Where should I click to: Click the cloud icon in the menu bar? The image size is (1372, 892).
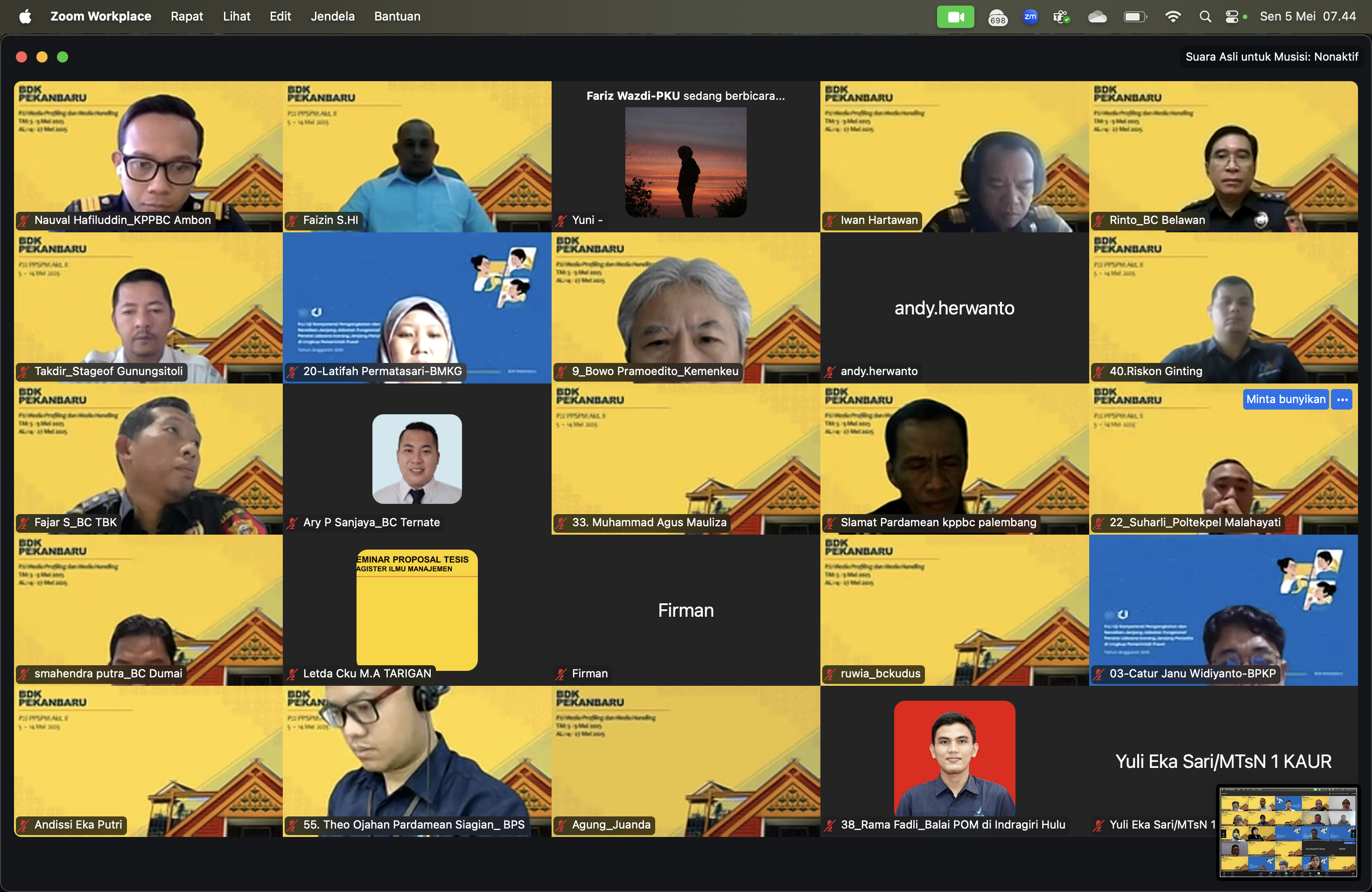[x=1097, y=17]
